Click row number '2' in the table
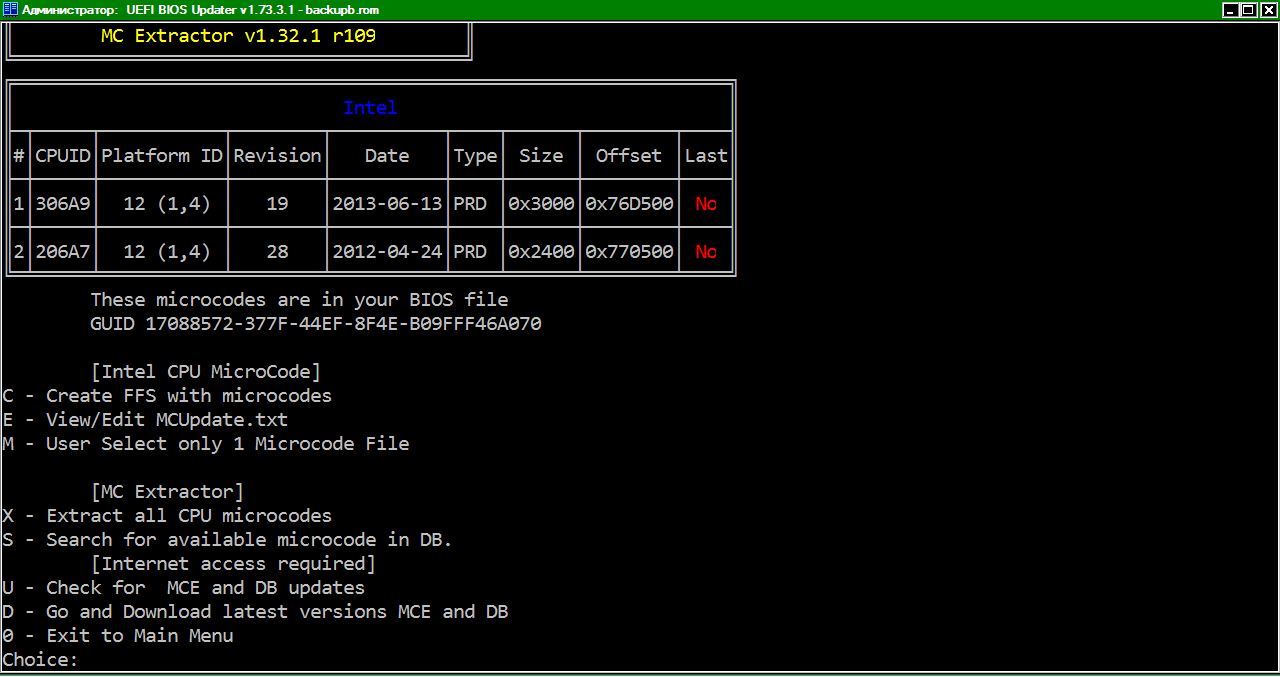Viewport: 1280px width, 677px height. click(x=18, y=252)
